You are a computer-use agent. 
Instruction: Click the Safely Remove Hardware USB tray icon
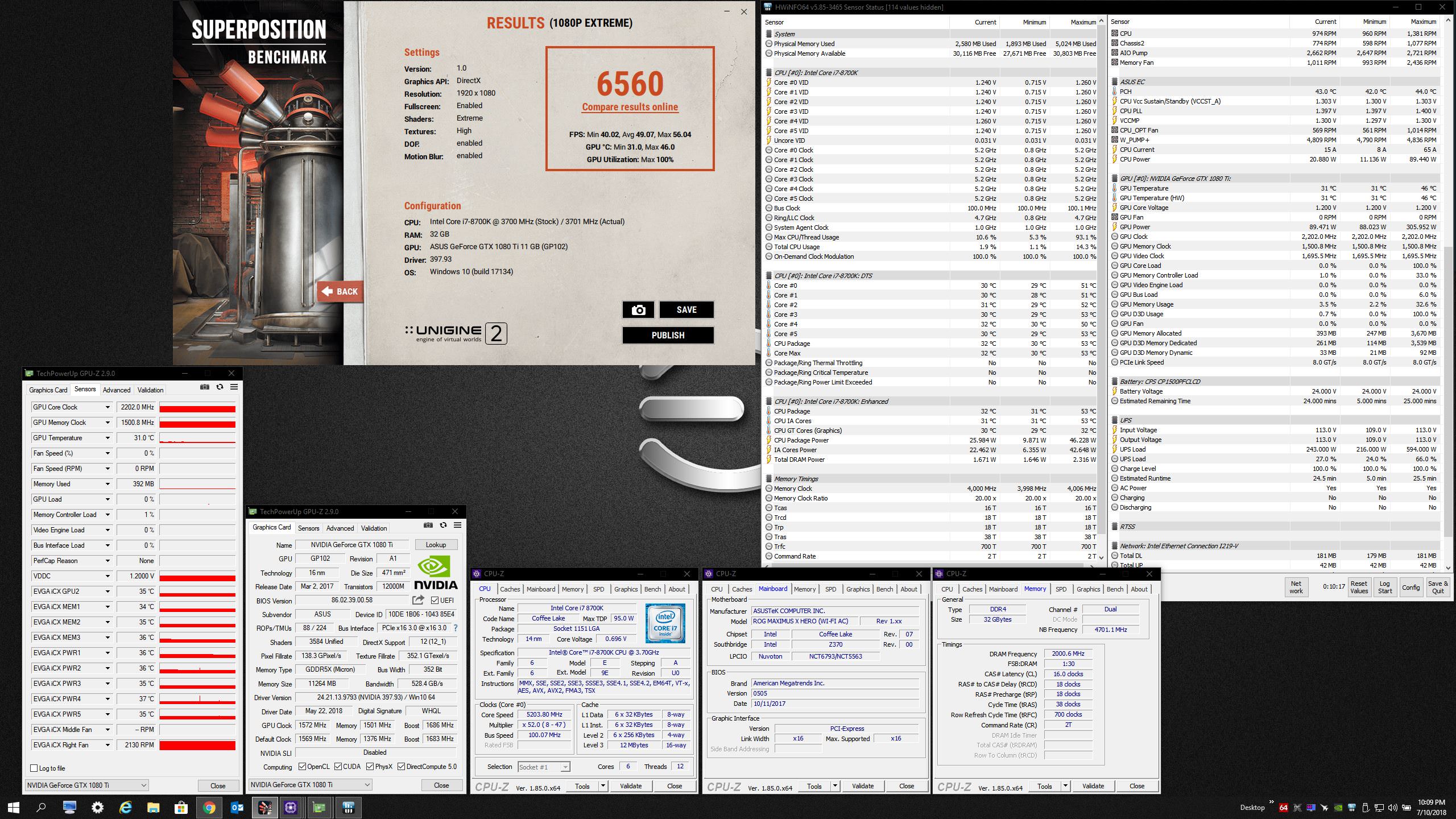pyautogui.click(x=1366, y=808)
